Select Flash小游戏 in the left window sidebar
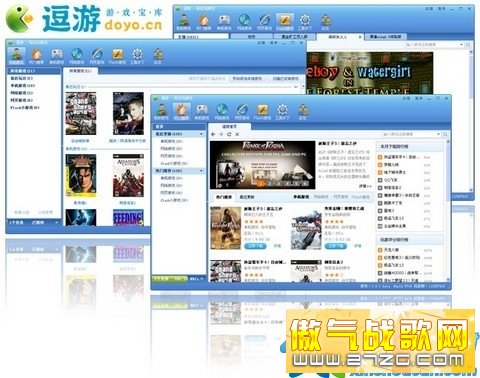The image size is (480, 378). coord(25,107)
